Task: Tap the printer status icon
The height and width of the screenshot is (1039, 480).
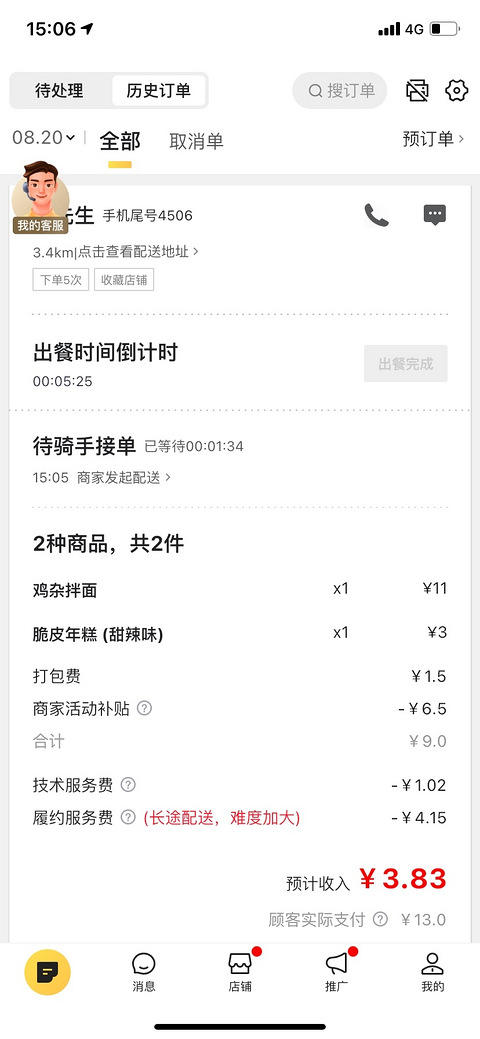Action: [417, 91]
